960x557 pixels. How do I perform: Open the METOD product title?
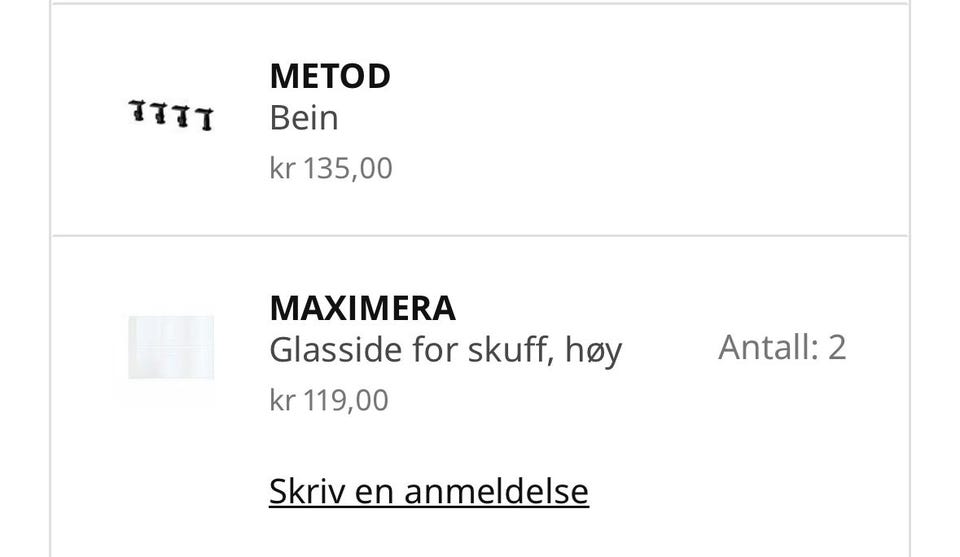tap(330, 76)
